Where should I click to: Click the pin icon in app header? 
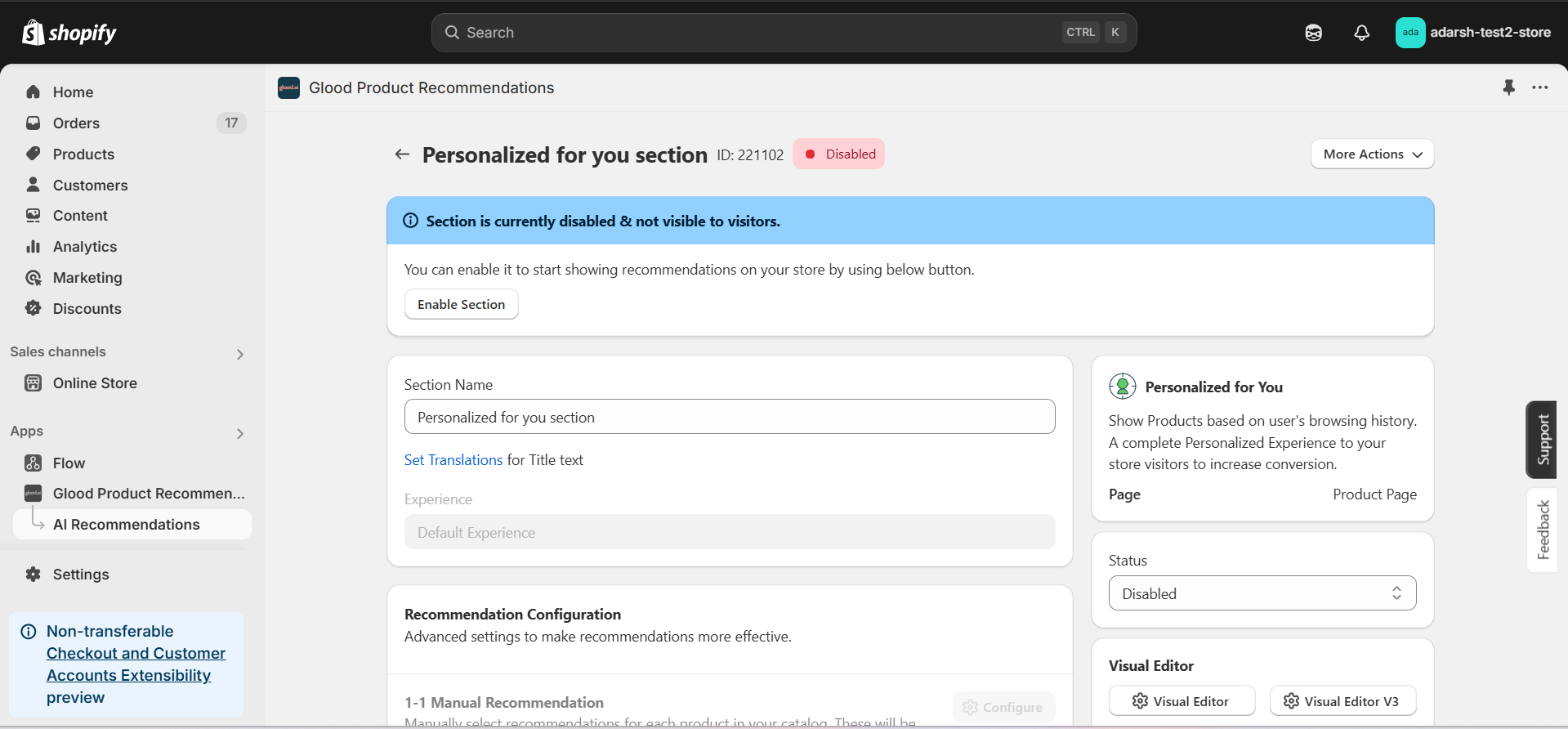coord(1508,87)
